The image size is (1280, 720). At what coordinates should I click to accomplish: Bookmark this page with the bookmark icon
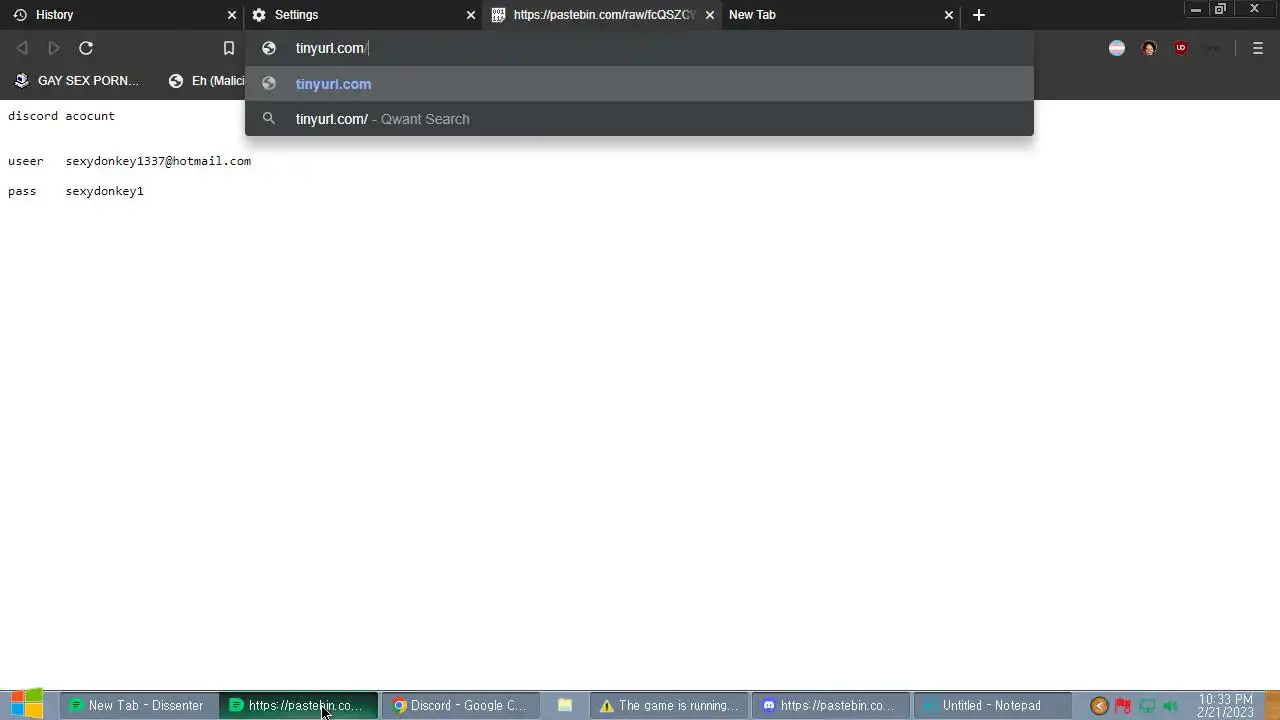[228, 48]
